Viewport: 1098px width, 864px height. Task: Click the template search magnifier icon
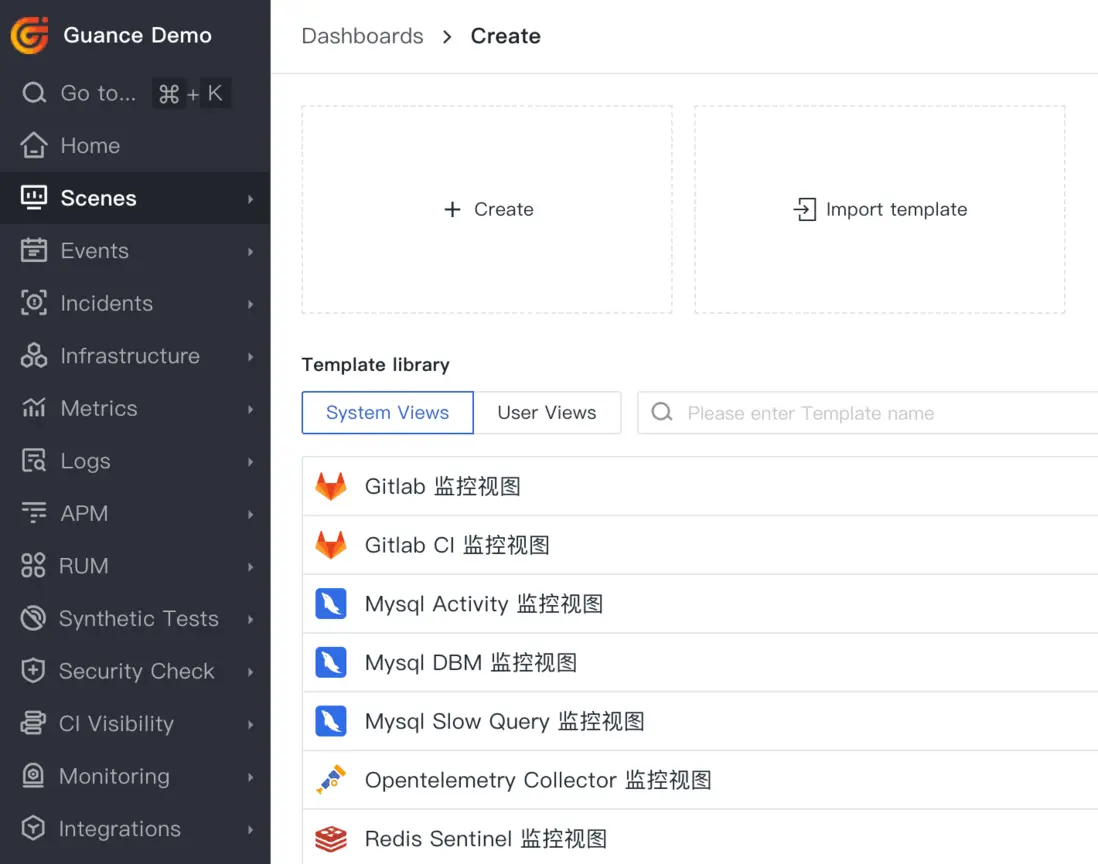click(x=662, y=412)
